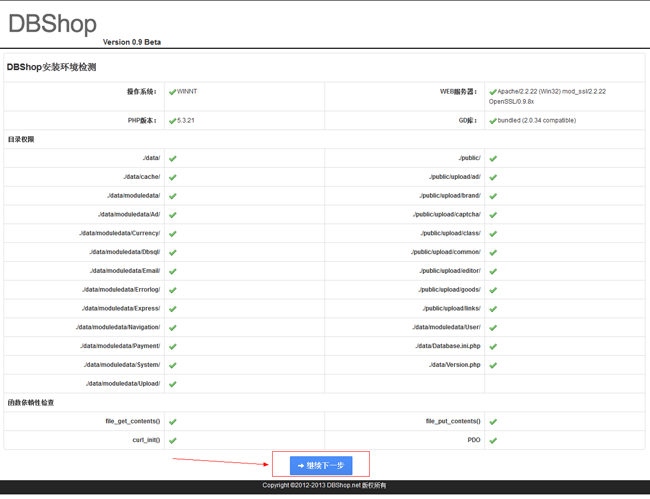Click the check for ./public/upload/links/

click(x=493, y=309)
